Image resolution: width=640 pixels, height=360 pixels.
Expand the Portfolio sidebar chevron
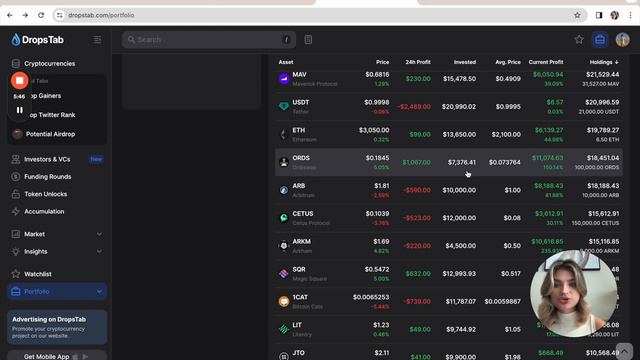[99, 292]
